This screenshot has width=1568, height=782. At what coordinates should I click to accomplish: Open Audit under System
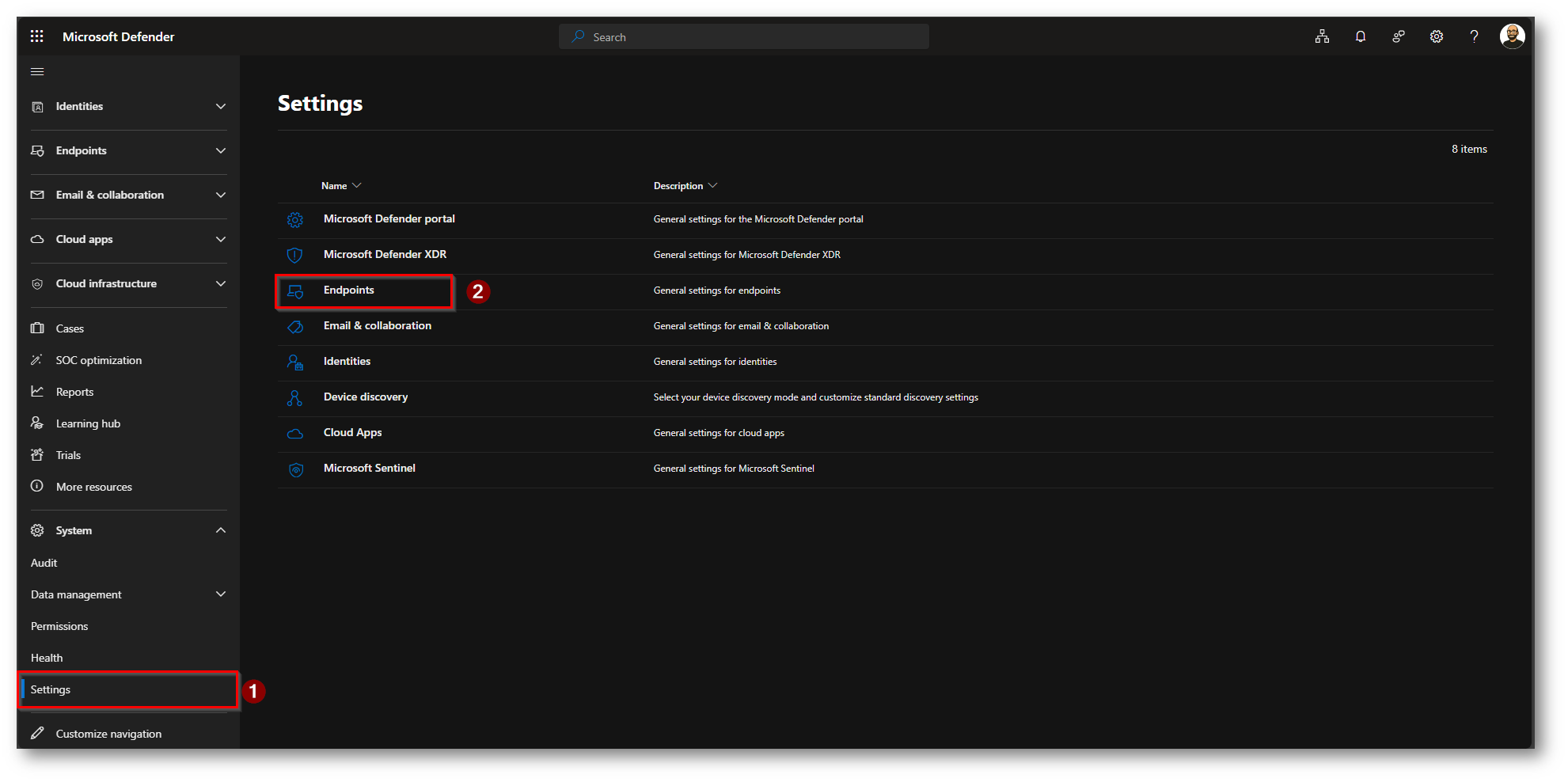click(44, 563)
